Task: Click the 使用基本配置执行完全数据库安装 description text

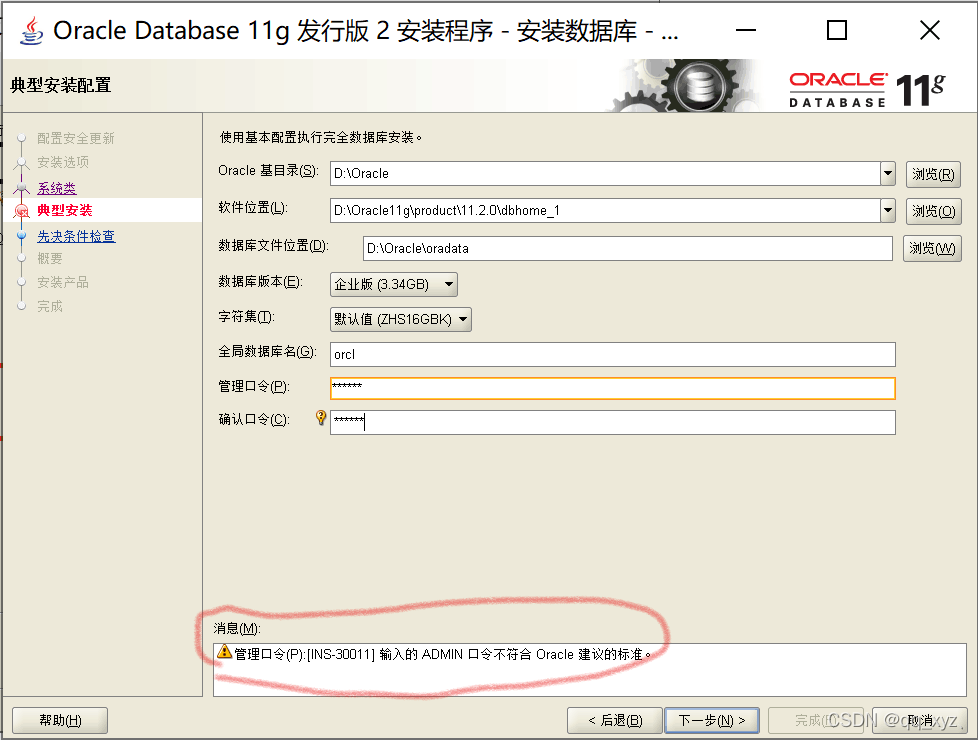Action: (321, 137)
